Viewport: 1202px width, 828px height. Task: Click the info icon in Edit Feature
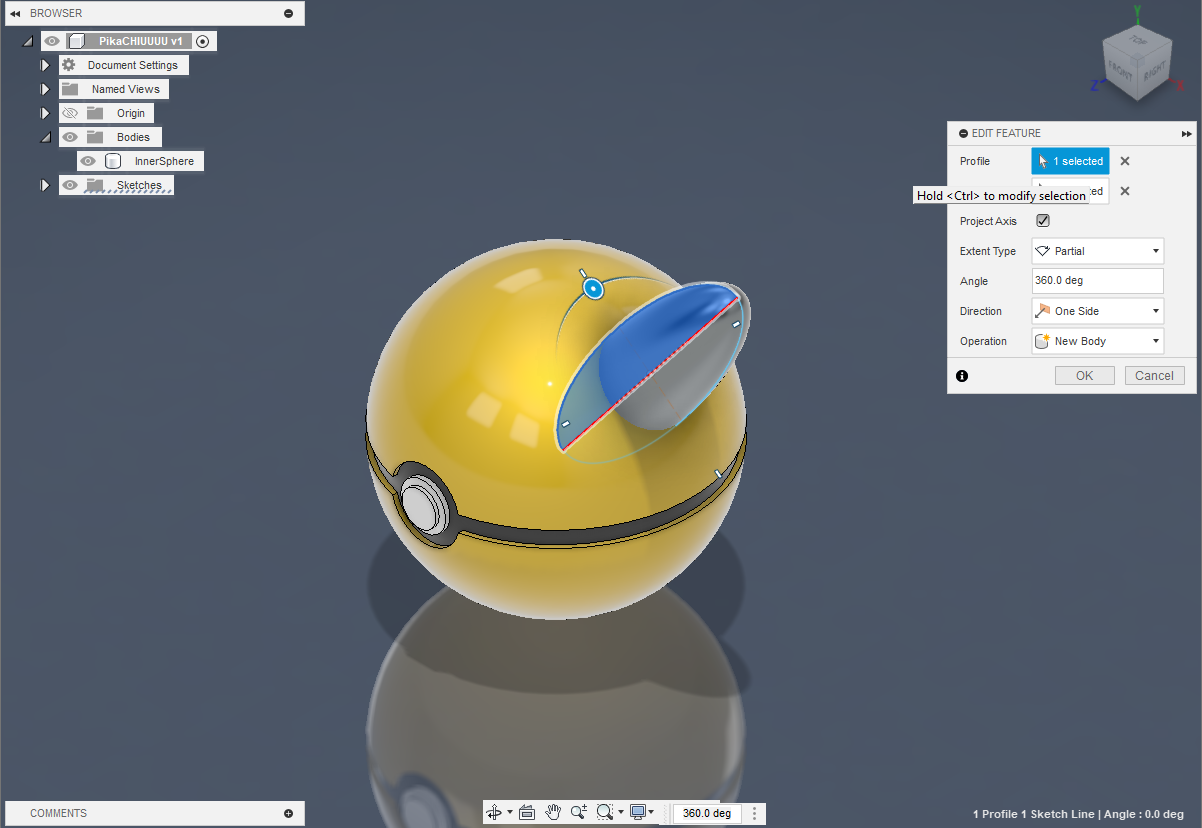(962, 376)
